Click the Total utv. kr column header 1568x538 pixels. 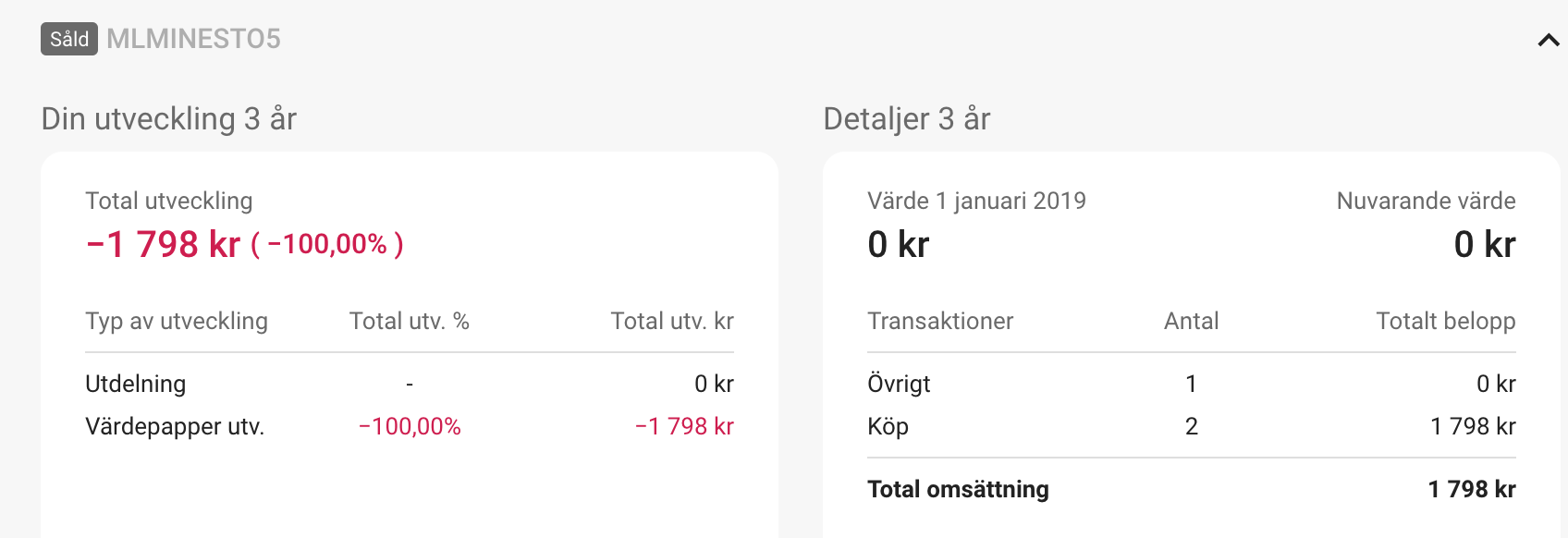tap(672, 321)
